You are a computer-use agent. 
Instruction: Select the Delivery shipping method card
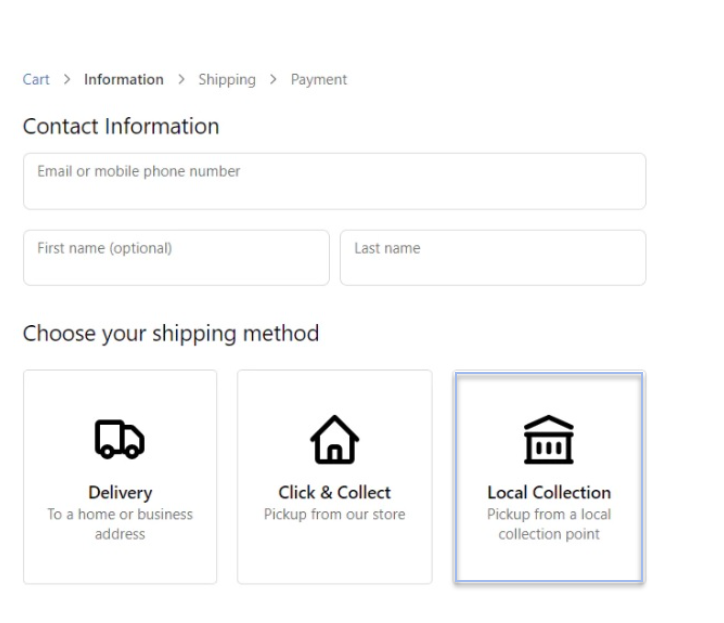(x=120, y=477)
